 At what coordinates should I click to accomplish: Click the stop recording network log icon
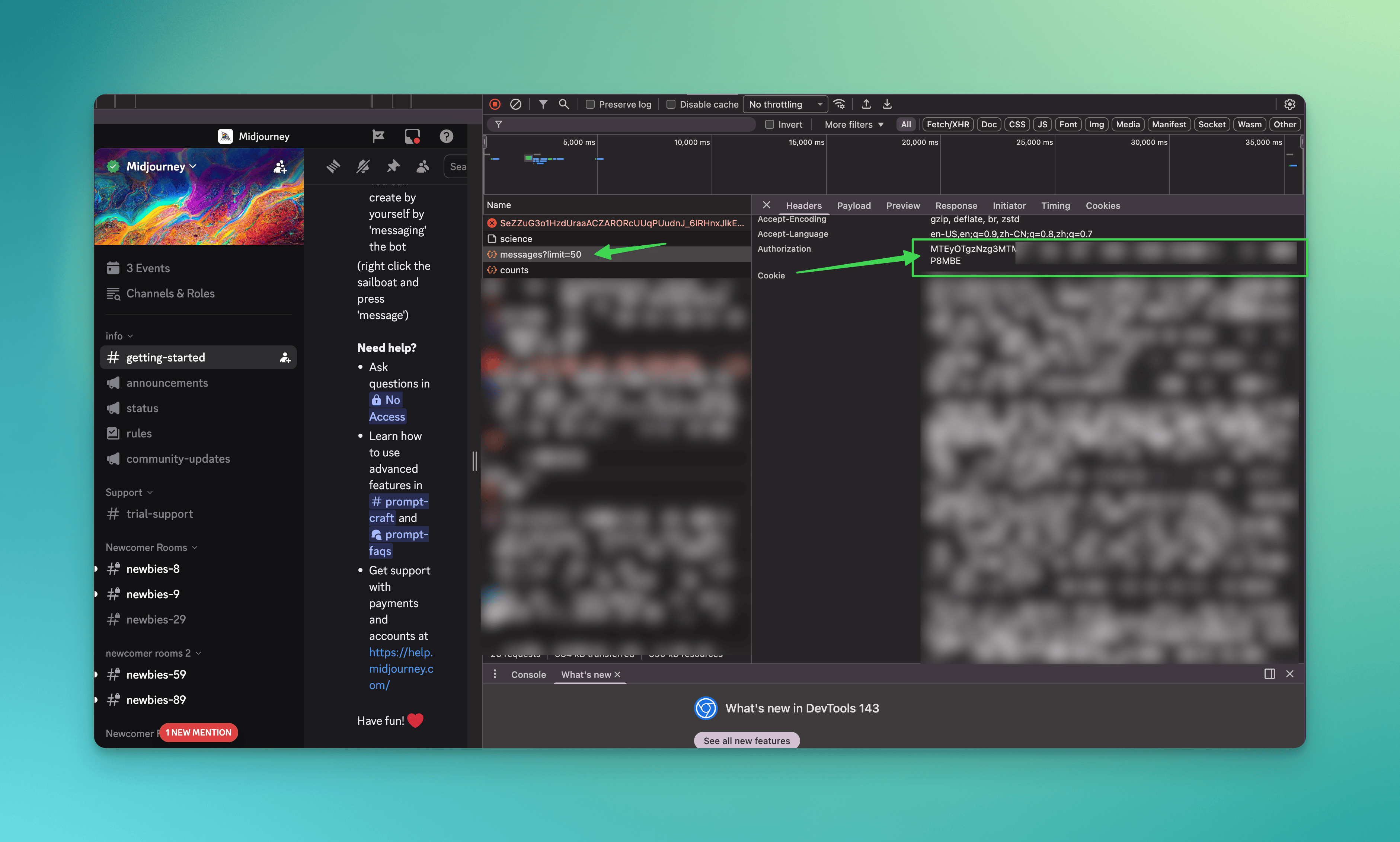[495, 104]
